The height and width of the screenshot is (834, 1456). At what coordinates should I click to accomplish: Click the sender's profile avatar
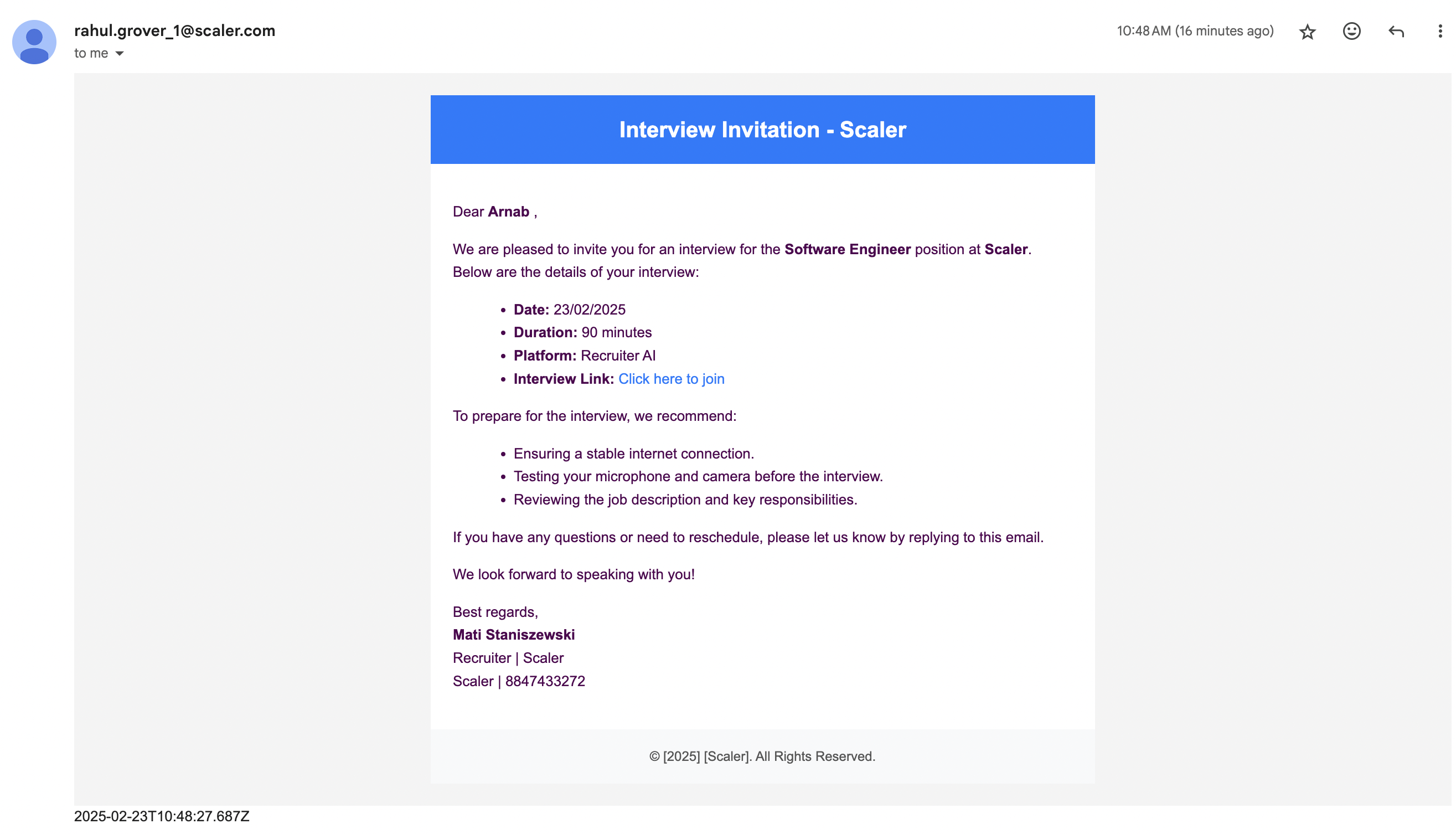(x=34, y=42)
